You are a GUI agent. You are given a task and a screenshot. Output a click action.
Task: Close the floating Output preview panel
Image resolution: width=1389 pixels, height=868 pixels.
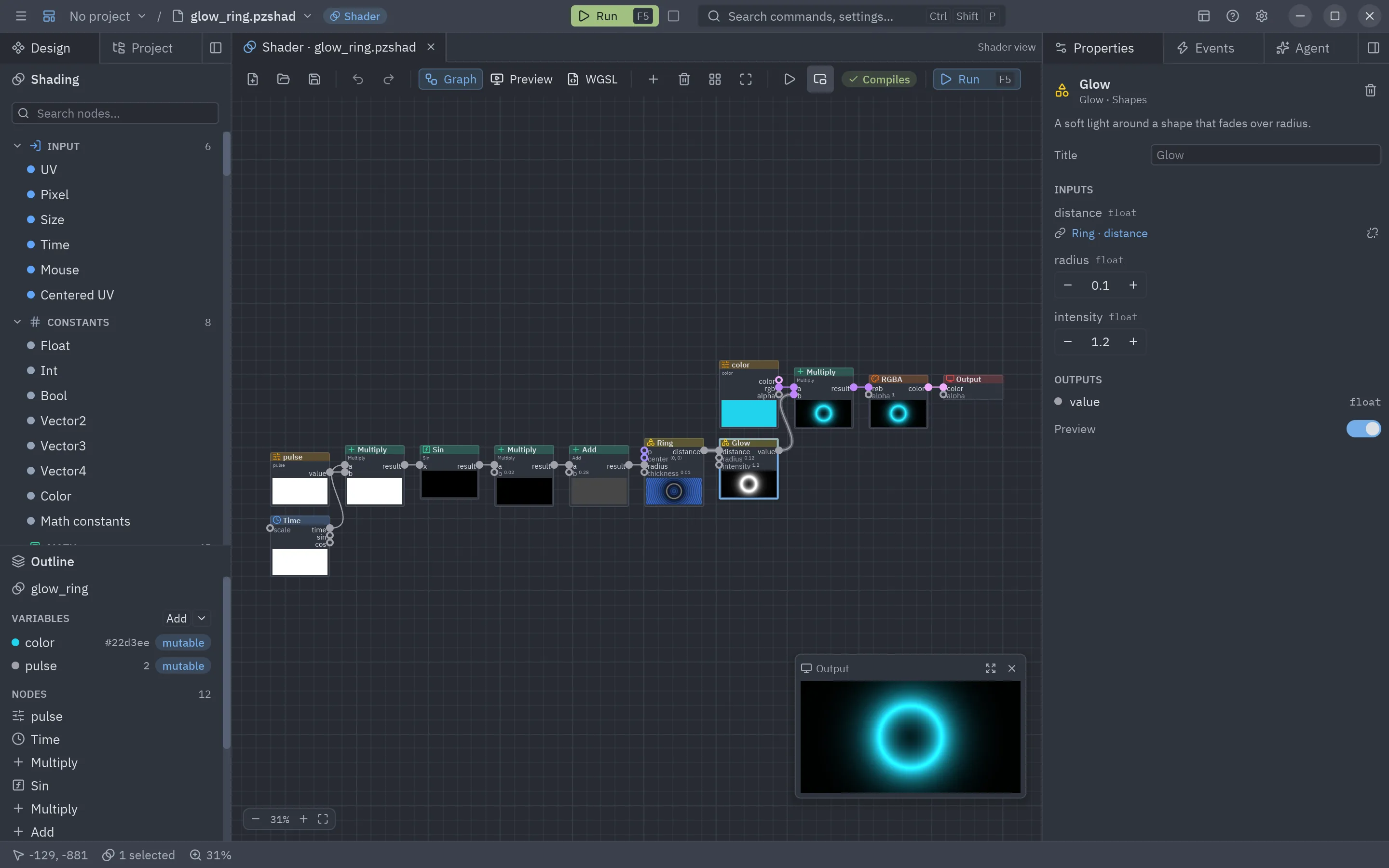[1012, 668]
